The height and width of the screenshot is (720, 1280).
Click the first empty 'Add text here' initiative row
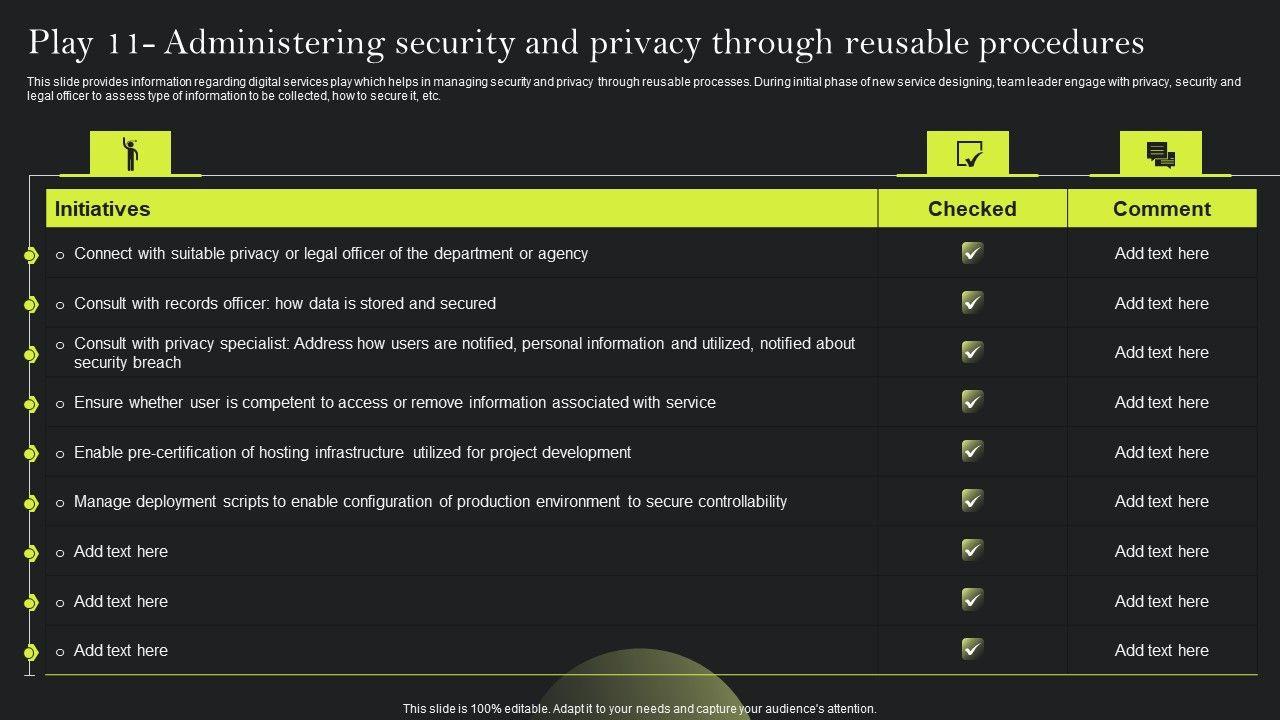click(x=121, y=552)
